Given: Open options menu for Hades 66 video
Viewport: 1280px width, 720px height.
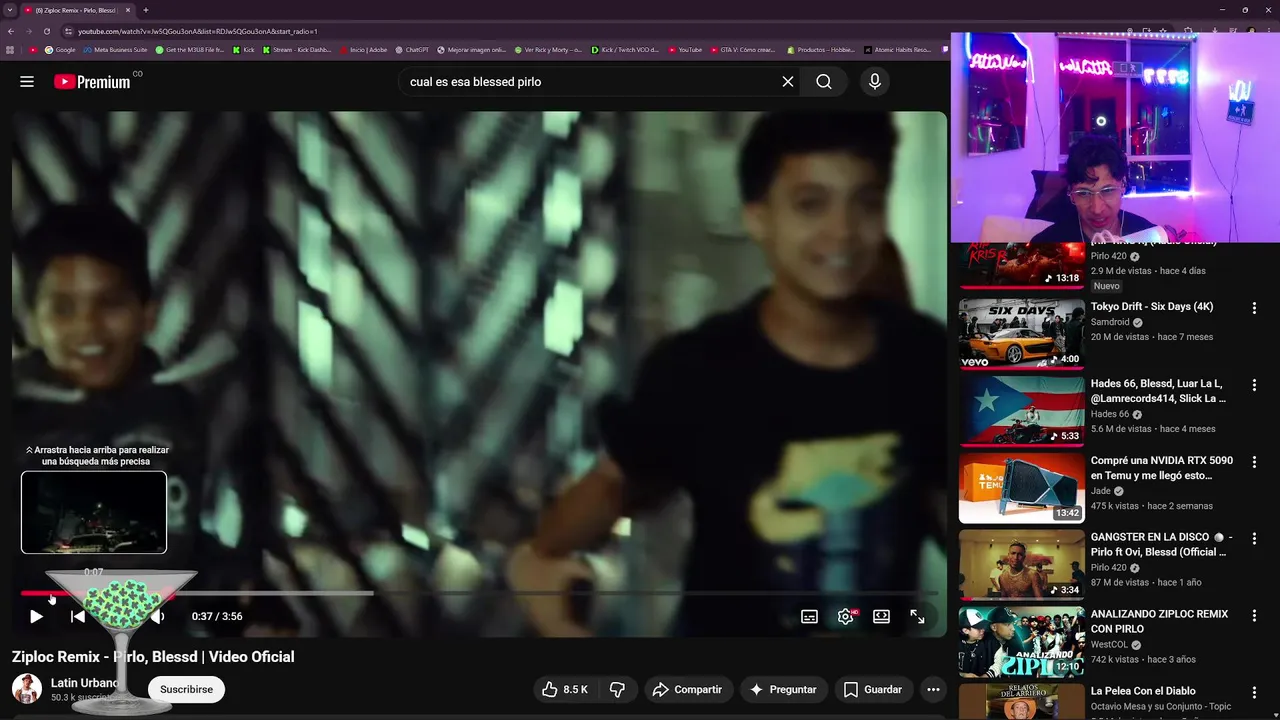Looking at the screenshot, I should [x=1254, y=385].
